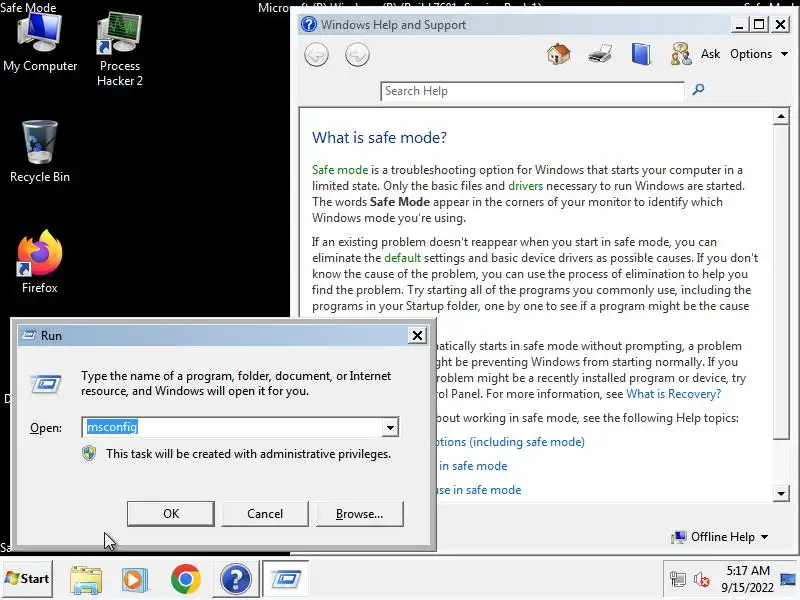Click the green drivers glossary term
800x600 pixels.
click(526, 186)
